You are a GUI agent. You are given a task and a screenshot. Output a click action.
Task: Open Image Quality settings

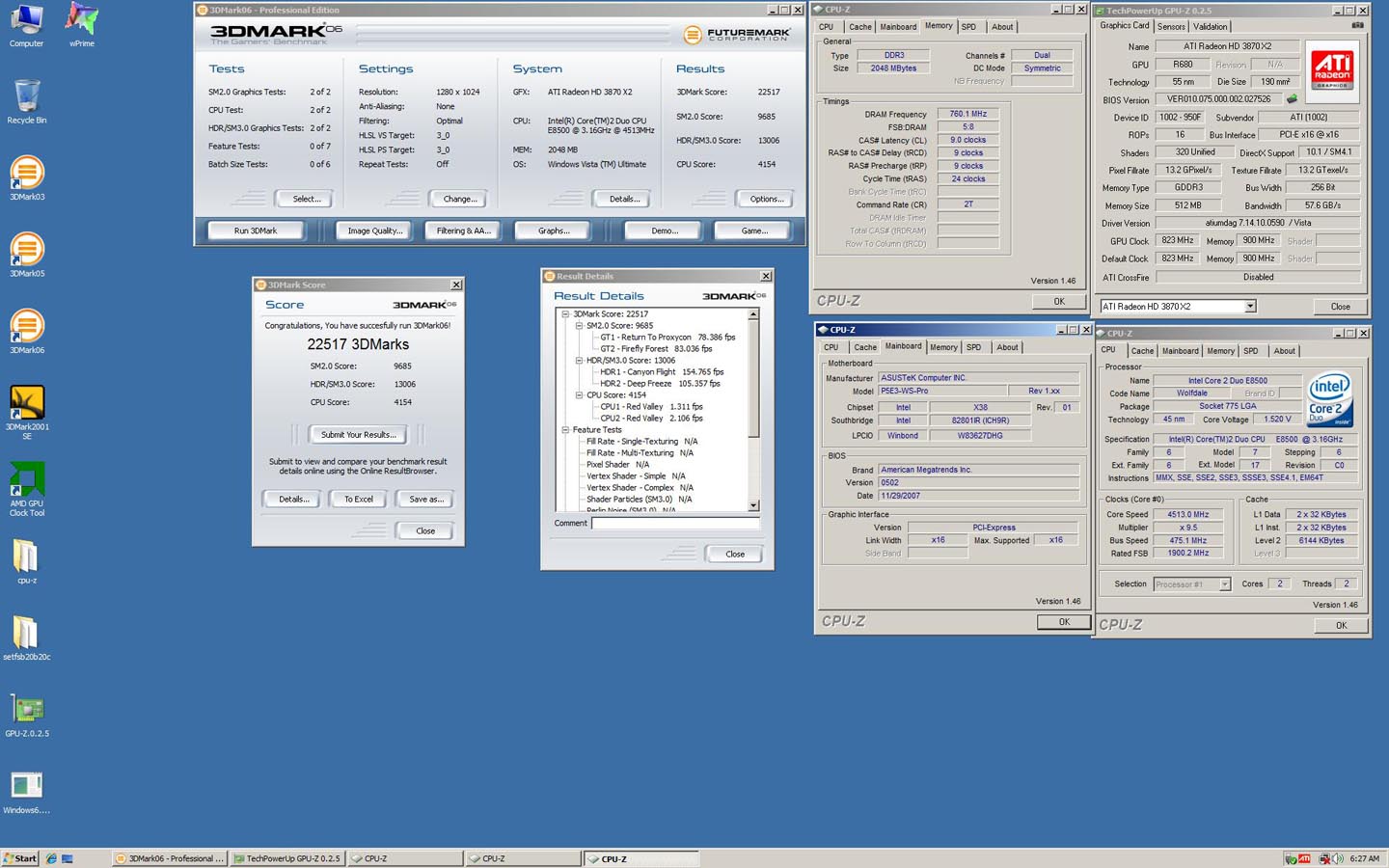click(375, 231)
